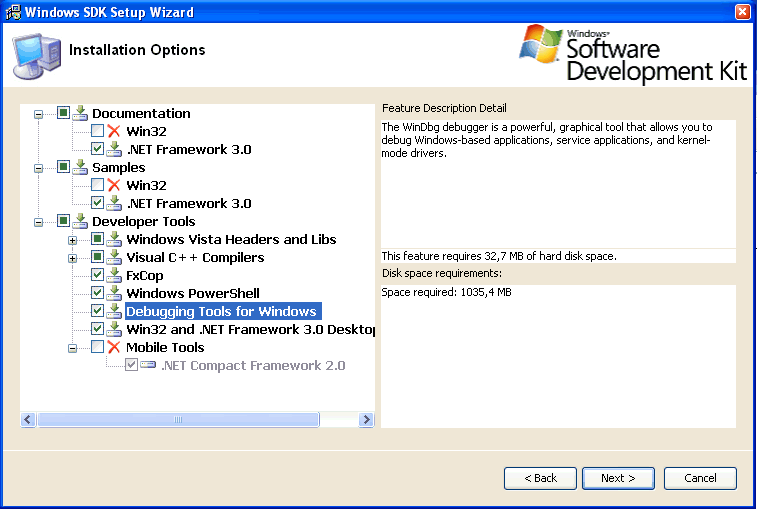Select Visual C++ Compilers tree item
The width and height of the screenshot is (757, 509).
[195, 257]
